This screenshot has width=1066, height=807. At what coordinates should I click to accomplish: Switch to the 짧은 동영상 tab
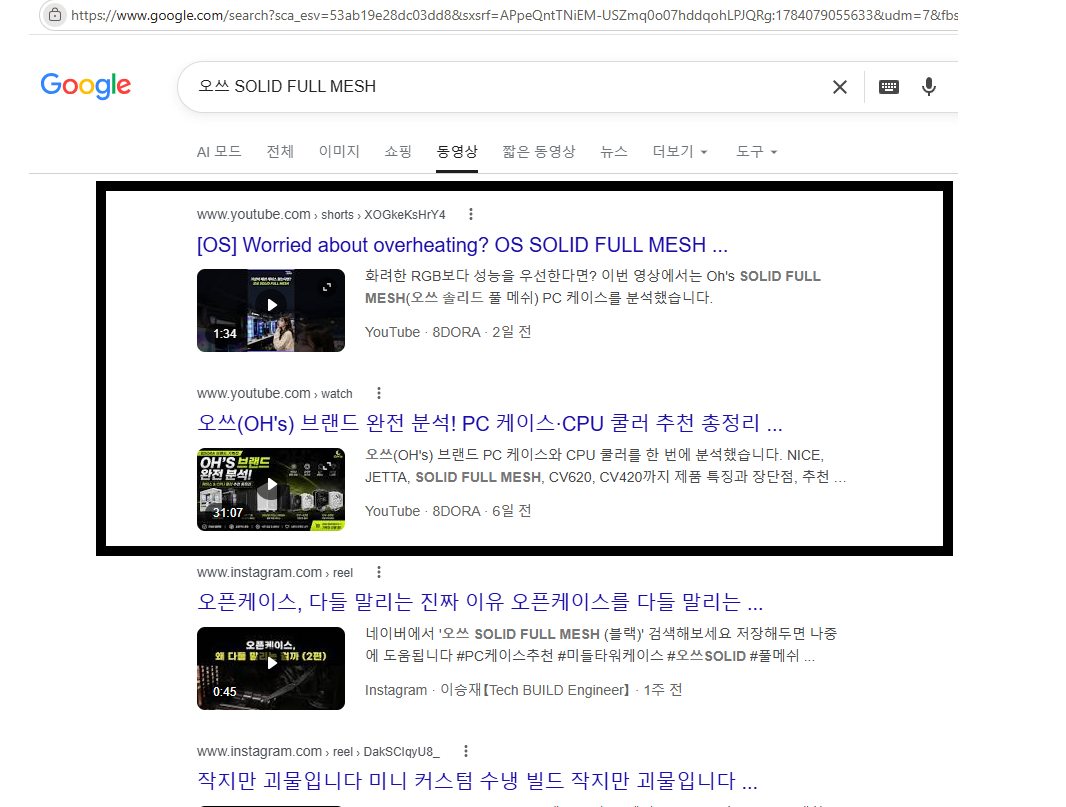pyautogui.click(x=538, y=152)
